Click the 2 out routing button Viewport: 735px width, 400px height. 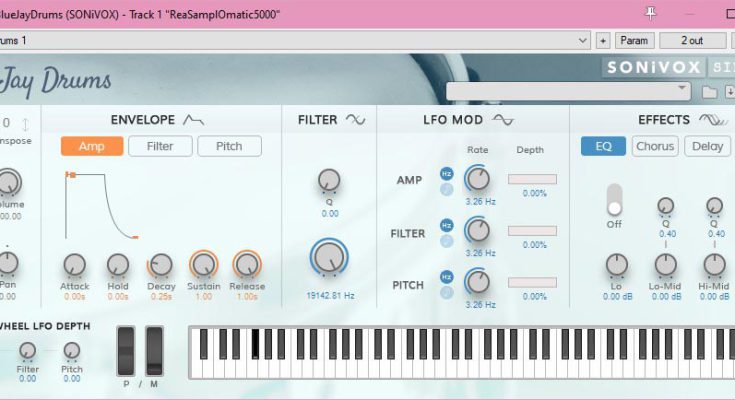692,41
